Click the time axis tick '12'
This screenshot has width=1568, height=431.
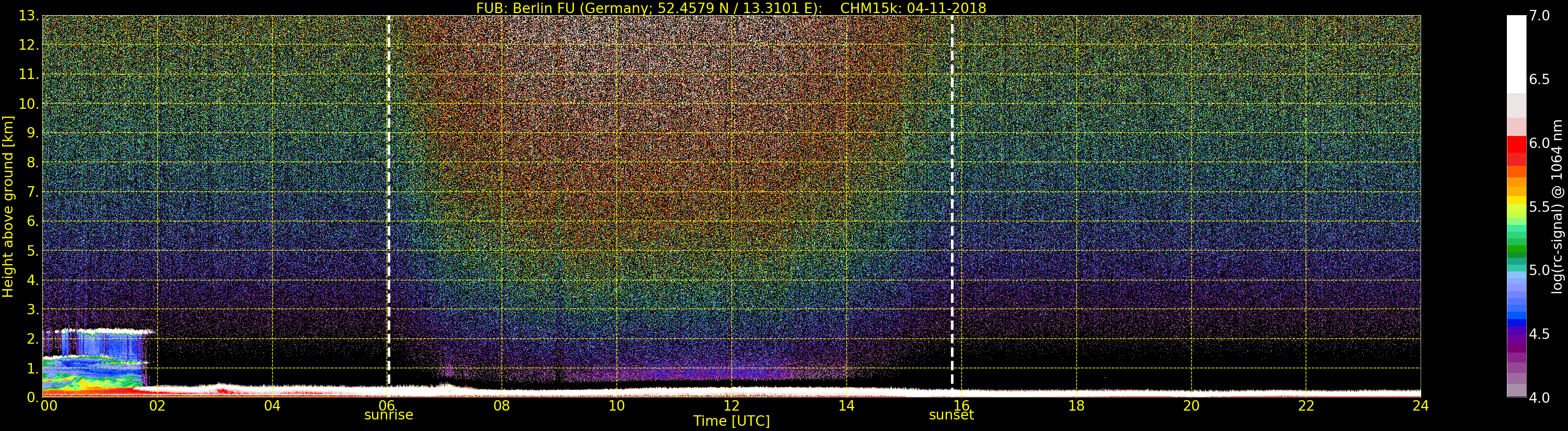(x=731, y=405)
